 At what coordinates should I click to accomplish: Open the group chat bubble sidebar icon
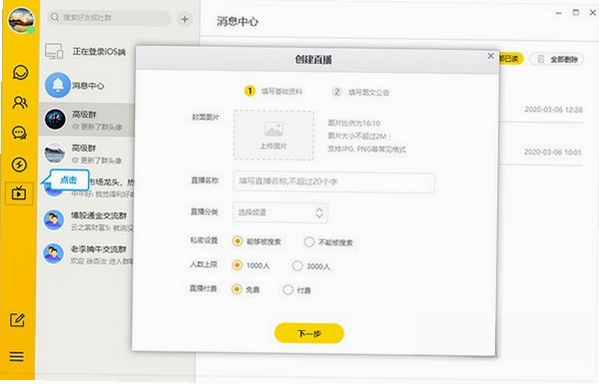coord(19,133)
